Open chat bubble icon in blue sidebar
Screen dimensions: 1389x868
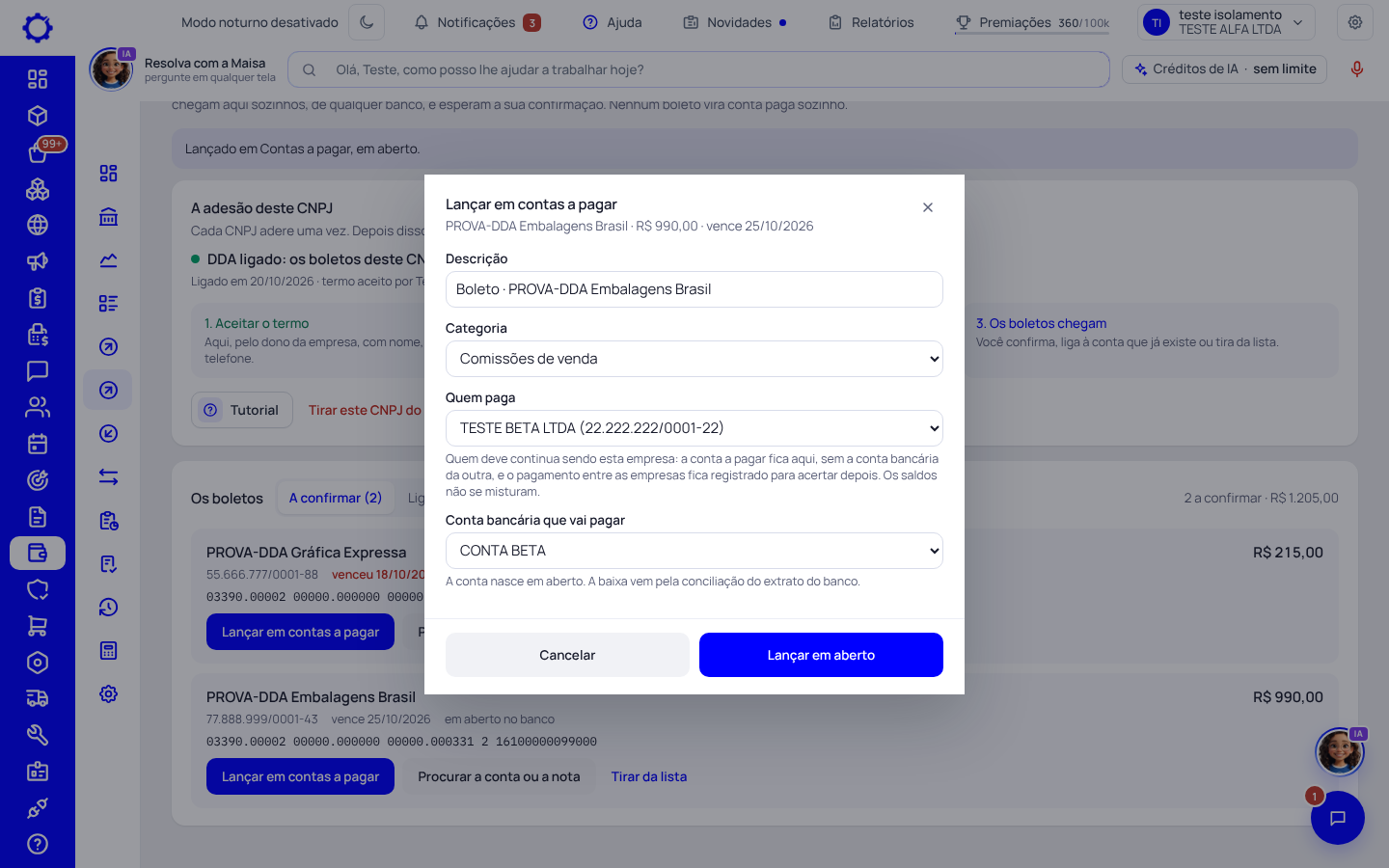point(38,371)
